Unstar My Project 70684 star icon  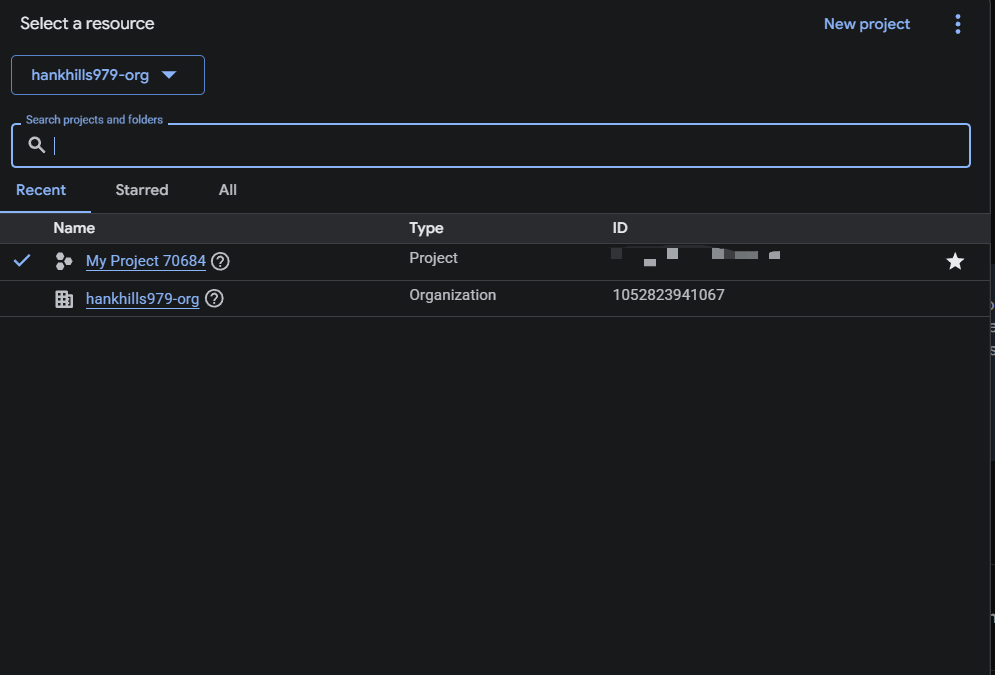pyautogui.click(x=955, y=261)
